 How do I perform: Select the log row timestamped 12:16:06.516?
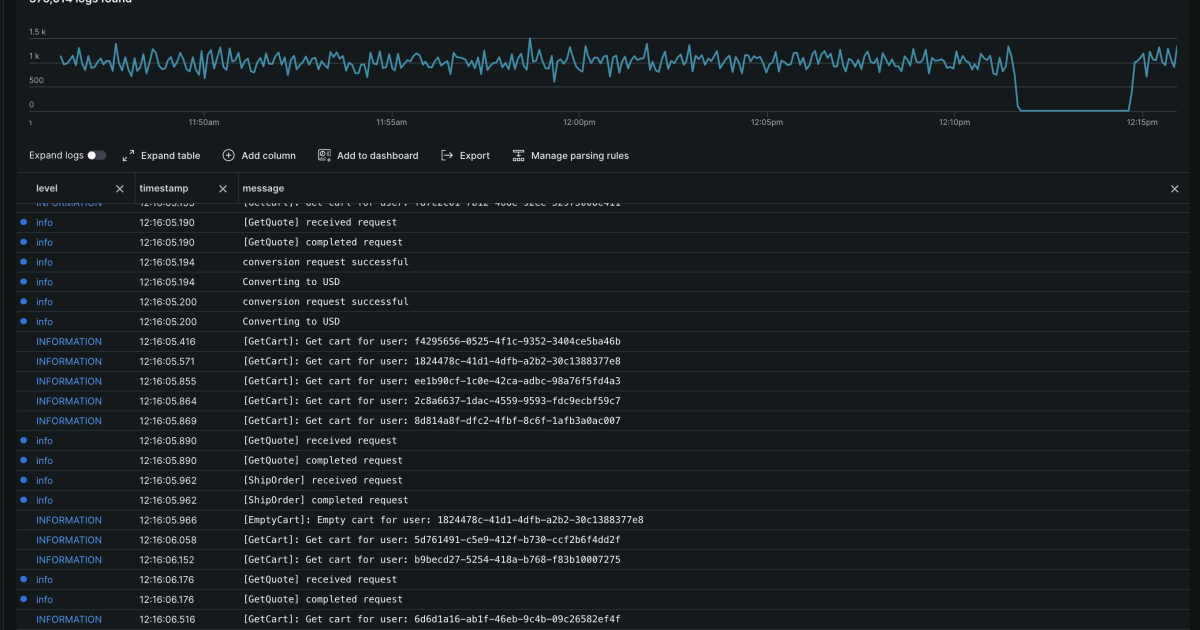click(x=430, y=619)
